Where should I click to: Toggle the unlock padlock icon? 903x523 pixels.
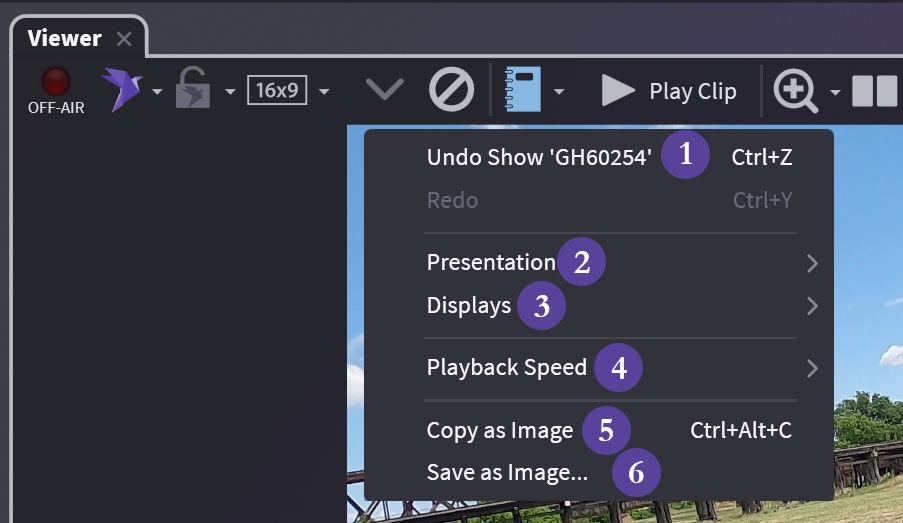point(193,90)
